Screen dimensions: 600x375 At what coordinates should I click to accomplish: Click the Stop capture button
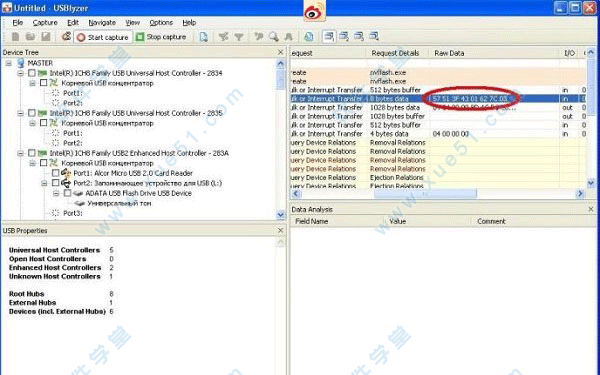(x=161, y=37)
